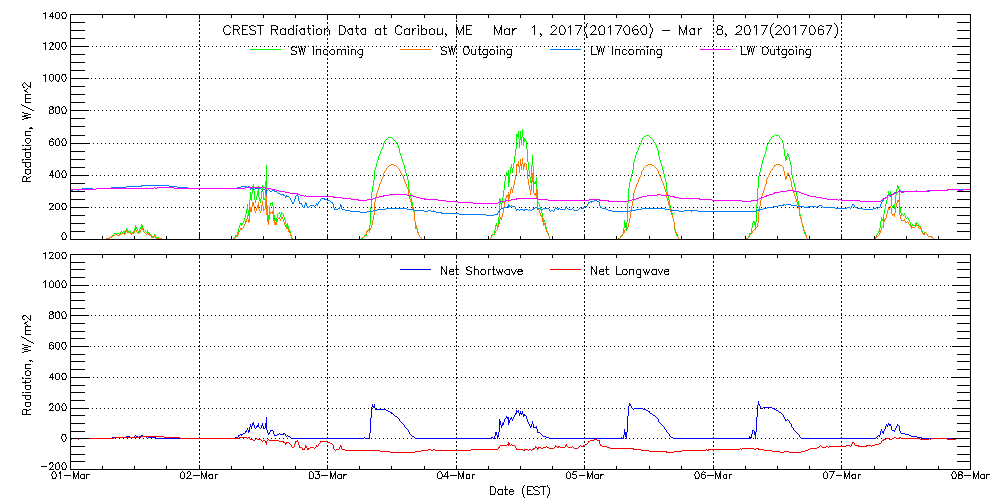
Task: Select the LW Outgoing legend entry
Action: click(x=775, y=52)
